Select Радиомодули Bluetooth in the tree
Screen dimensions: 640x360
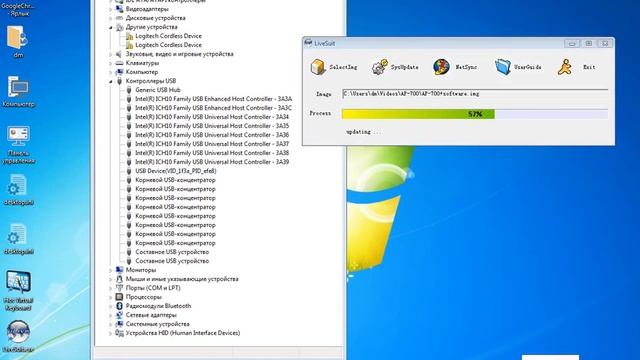pyautogui.click(x=158, y=306)
